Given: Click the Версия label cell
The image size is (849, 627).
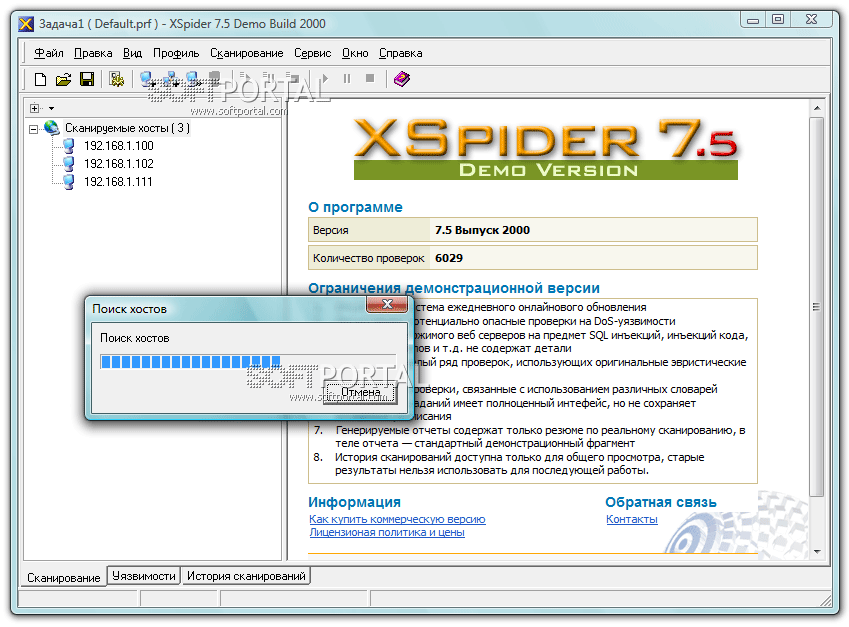Looking at the screenshot, I should click(369, 230).
